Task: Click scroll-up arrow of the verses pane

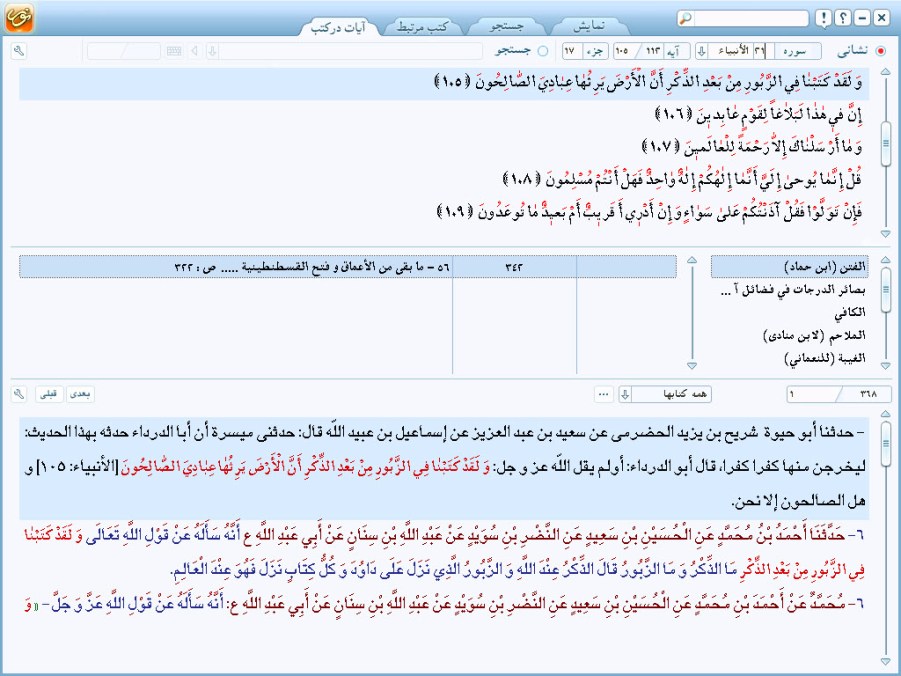Action: click(x=885, y=72)
